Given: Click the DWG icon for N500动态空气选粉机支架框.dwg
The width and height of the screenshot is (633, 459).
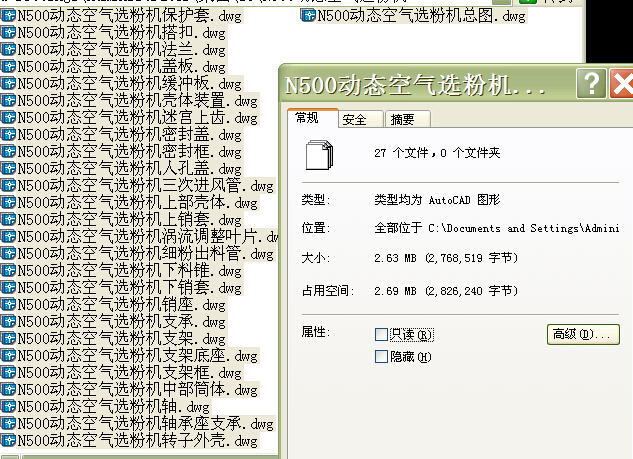Looking at the screenshot, I should tap(8, 372).
